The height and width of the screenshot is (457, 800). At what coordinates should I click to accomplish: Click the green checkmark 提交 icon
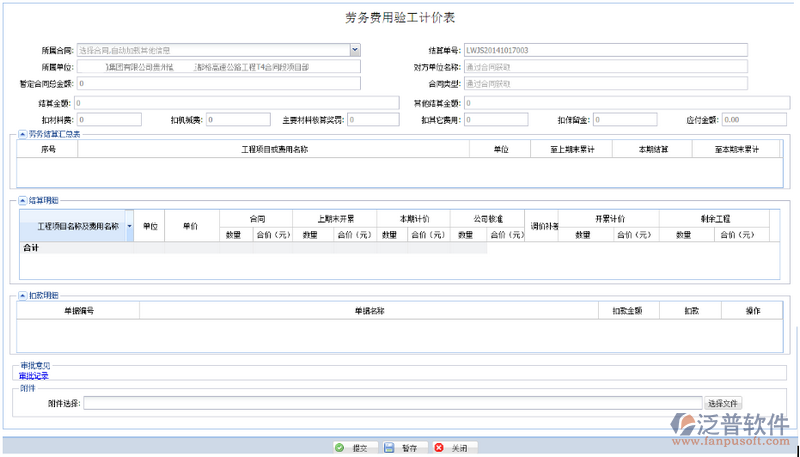(340, 448)
